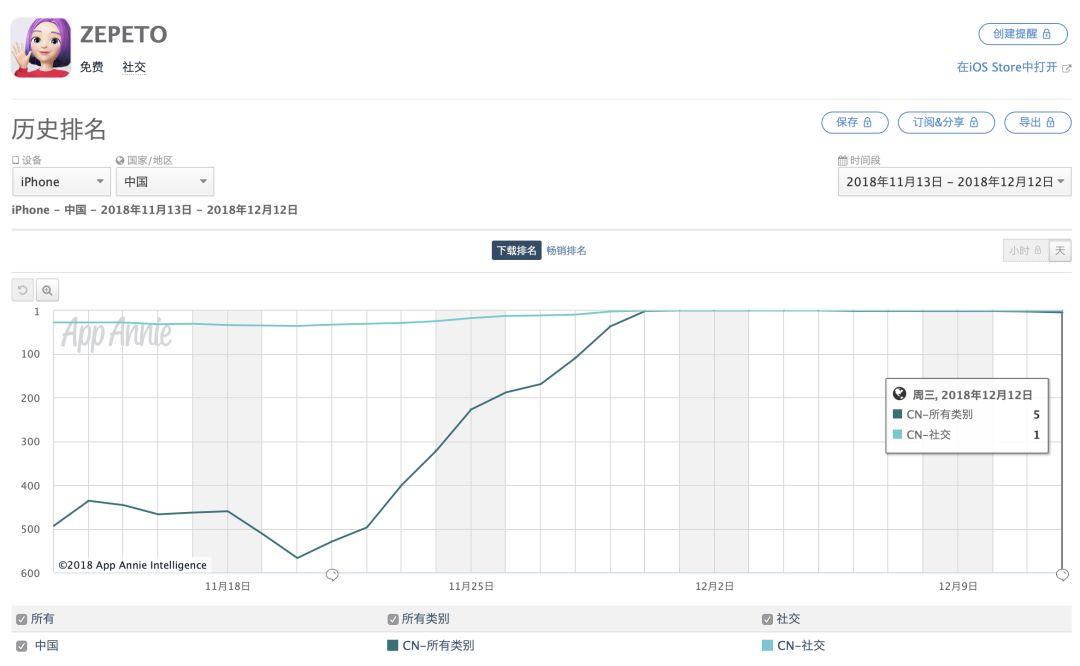Click the ZEPETO app icon

pyautogui.click(x=41, y=47)
